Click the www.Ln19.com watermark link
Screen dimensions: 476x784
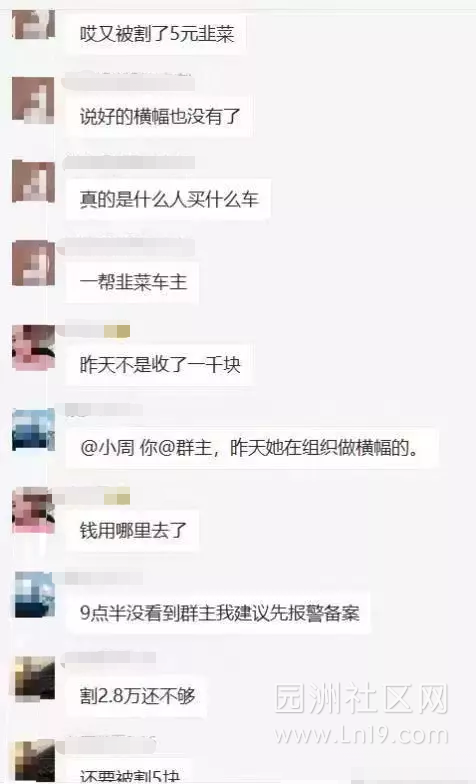pos(361,735)
